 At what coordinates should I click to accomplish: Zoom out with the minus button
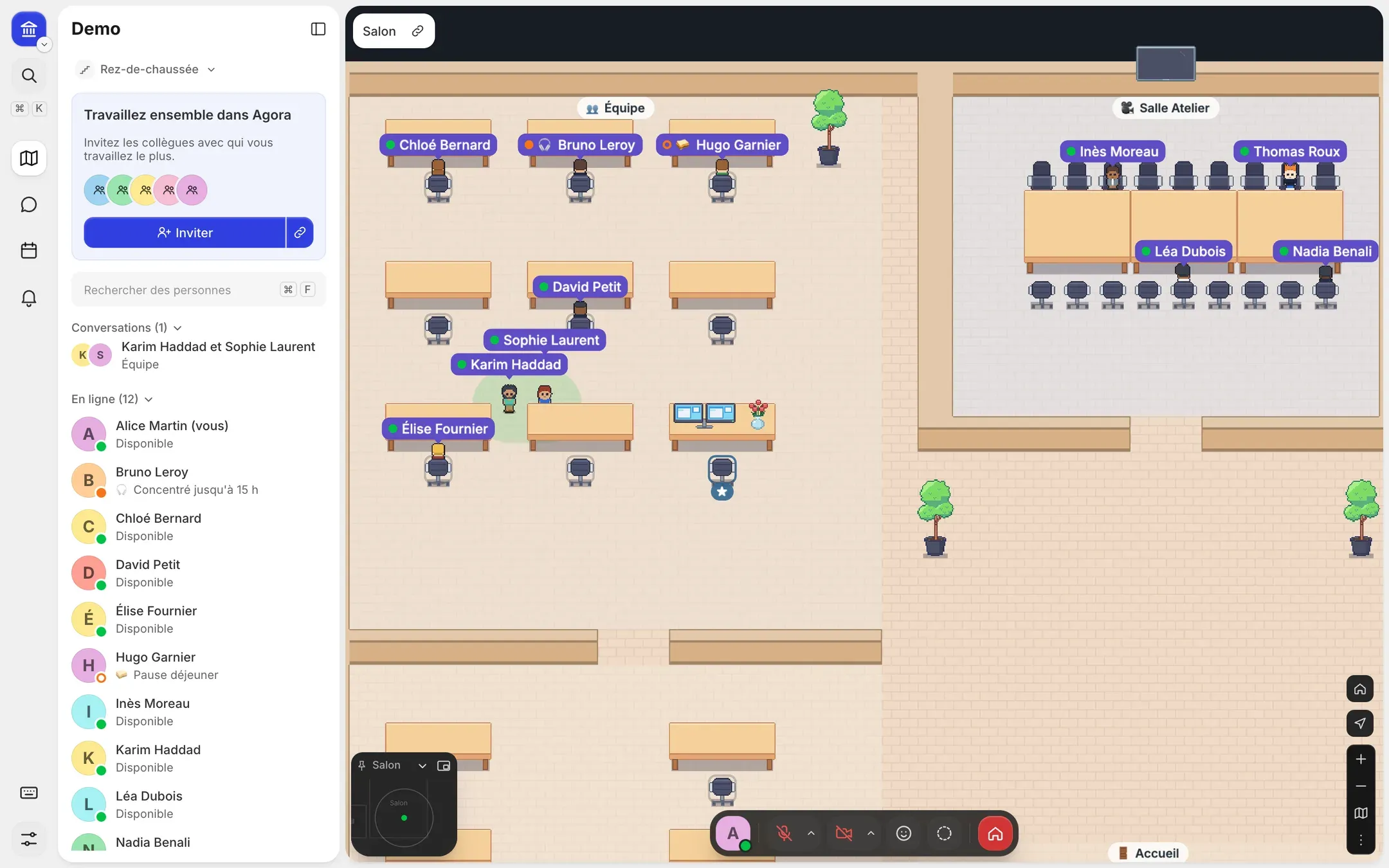pyautogui.click(x=1360, y=786)
